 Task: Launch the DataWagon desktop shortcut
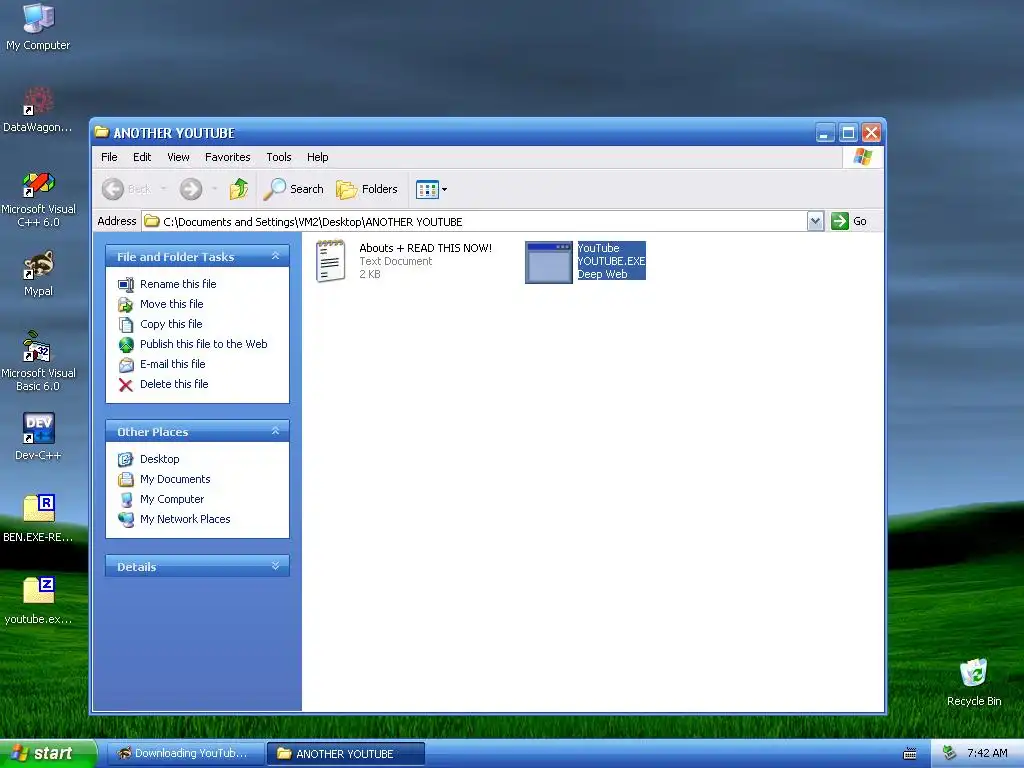[38, 109]
